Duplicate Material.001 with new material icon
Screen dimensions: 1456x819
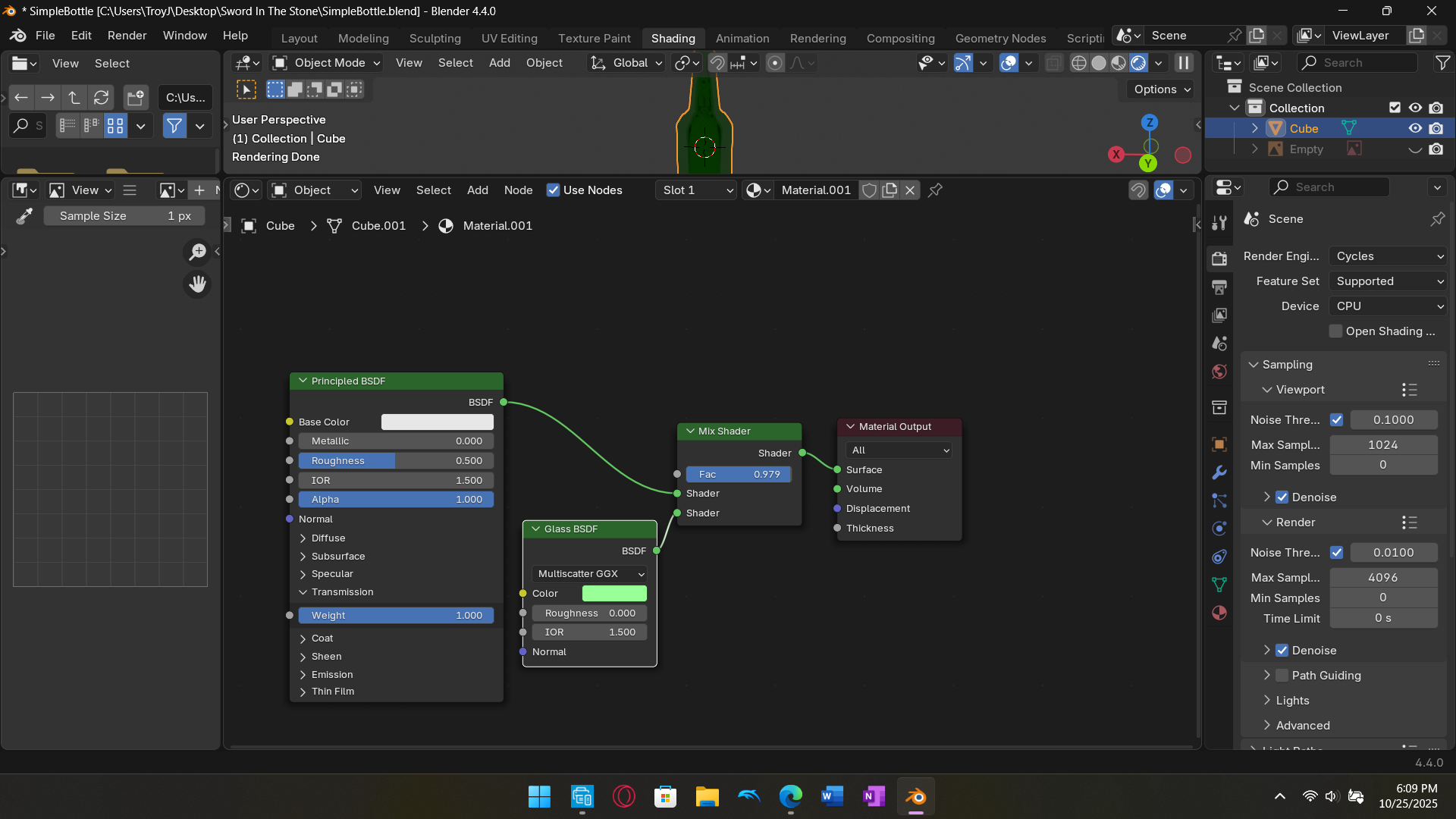[x=890, y=190]
